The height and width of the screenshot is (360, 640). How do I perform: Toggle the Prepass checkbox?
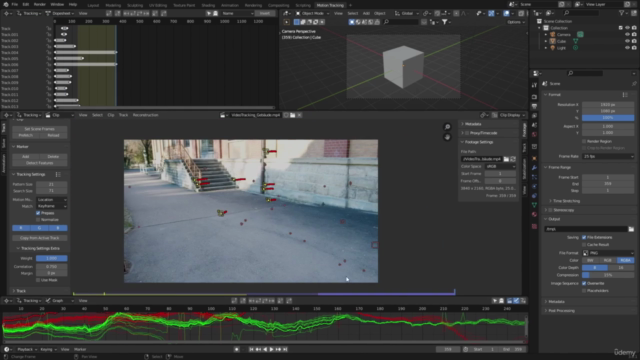pyautogui.click(x=38, y=213)
